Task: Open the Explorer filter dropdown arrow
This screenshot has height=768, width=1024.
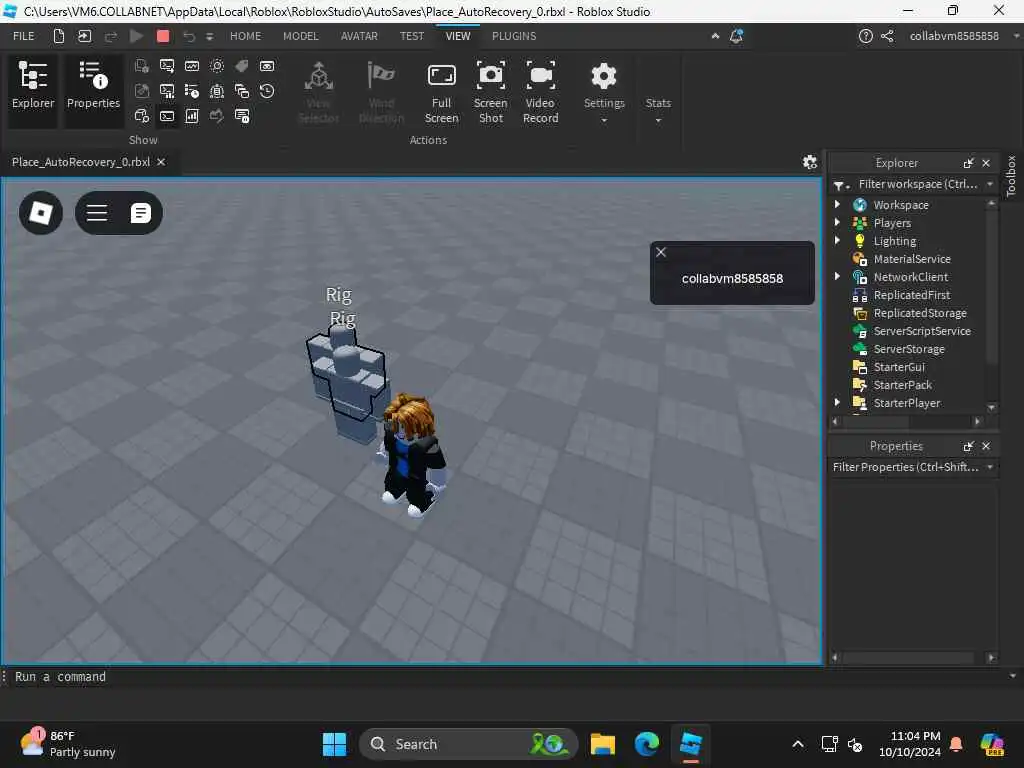Action: coord(990,184)
